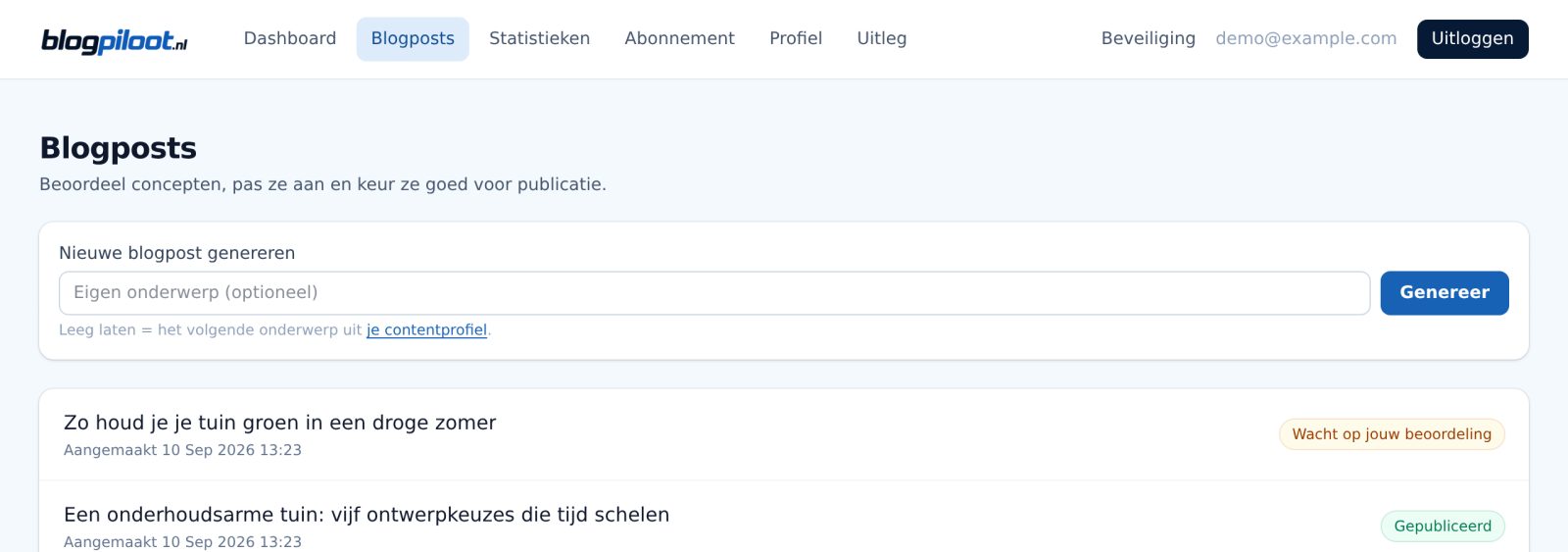Open post 'Een onderhoudsarme tuin: vijf ontwerpkeuzes'
The height and width of the screenshot is (552, 1568).
367,515
